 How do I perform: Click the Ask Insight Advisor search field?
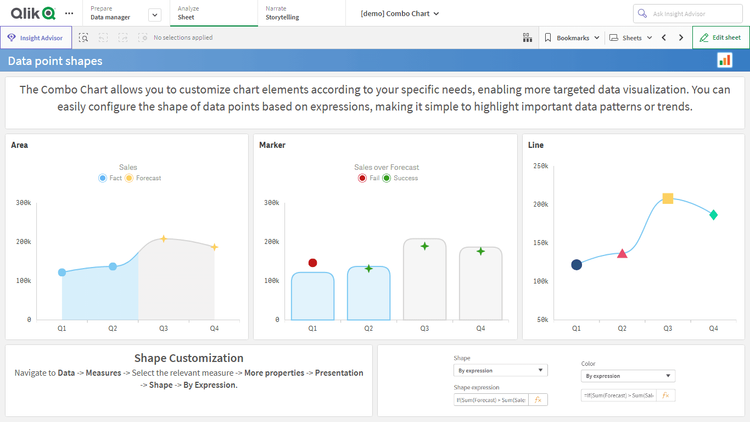[690, 13]
